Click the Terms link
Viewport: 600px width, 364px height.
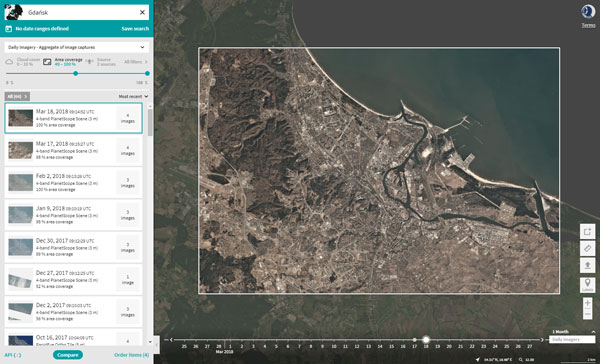(x=588, y=25)
